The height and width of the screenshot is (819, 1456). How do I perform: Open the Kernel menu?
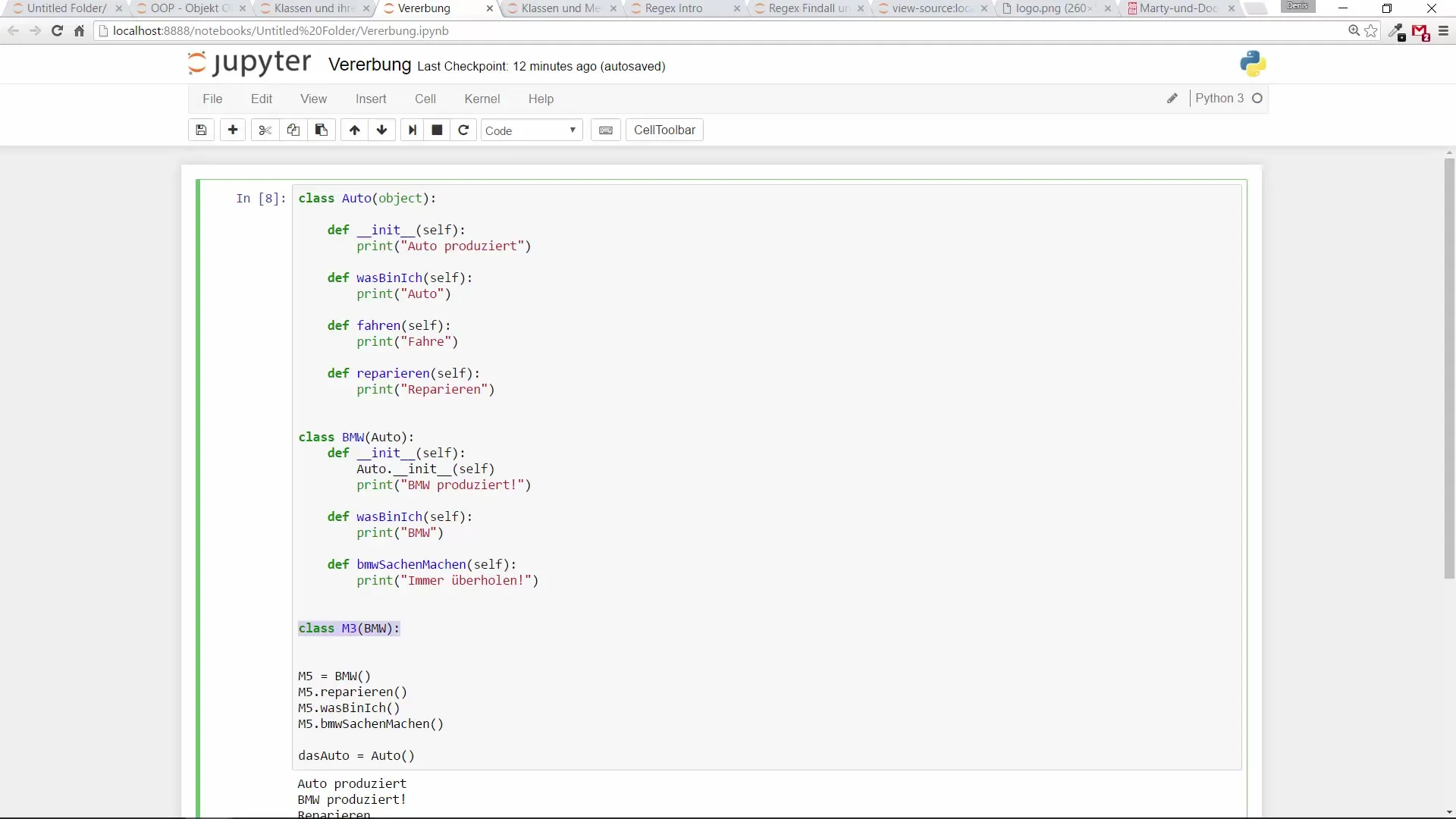tap(482, 99)
